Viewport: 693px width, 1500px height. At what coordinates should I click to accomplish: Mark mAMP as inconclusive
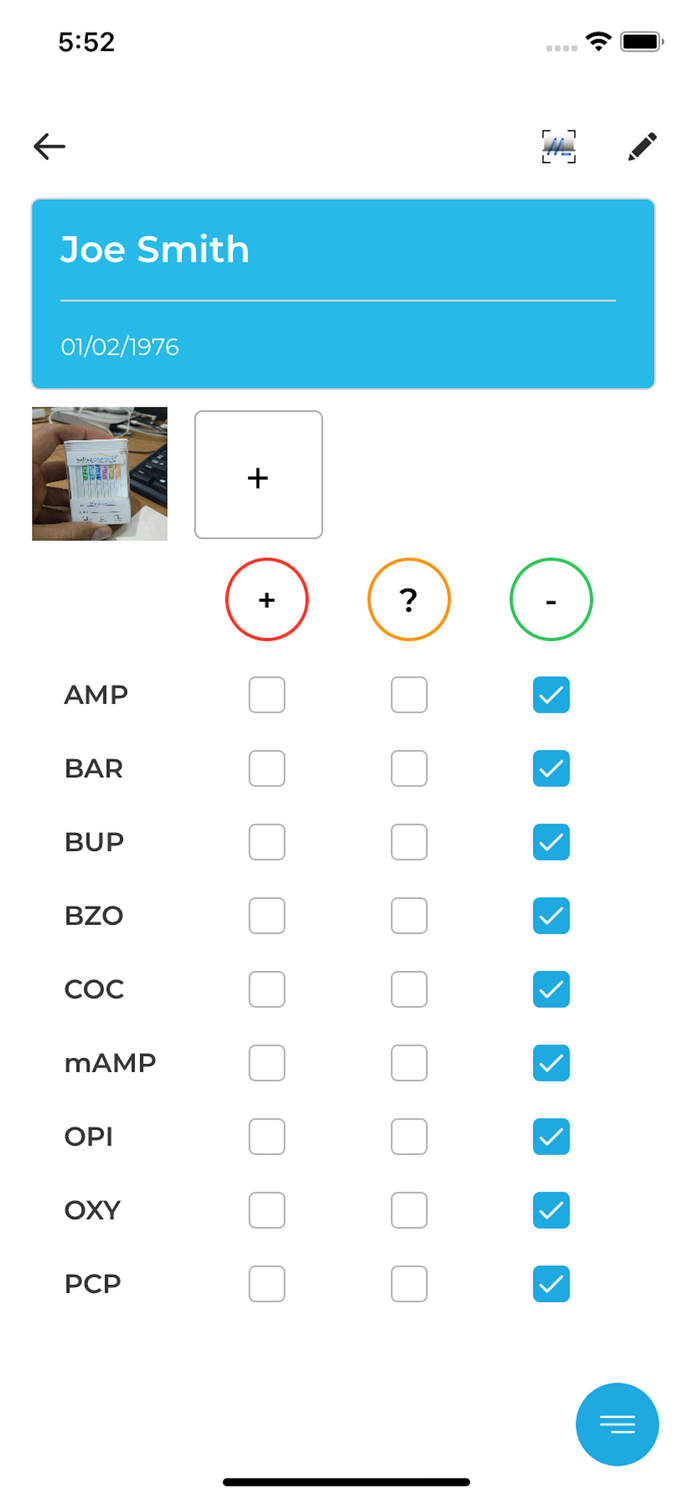pos(409,1062)
